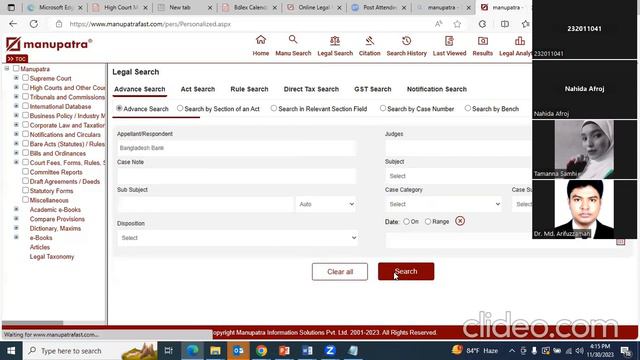Click the manupatra logo
This screenshot has width=640, height=360.
click(49, 44)
